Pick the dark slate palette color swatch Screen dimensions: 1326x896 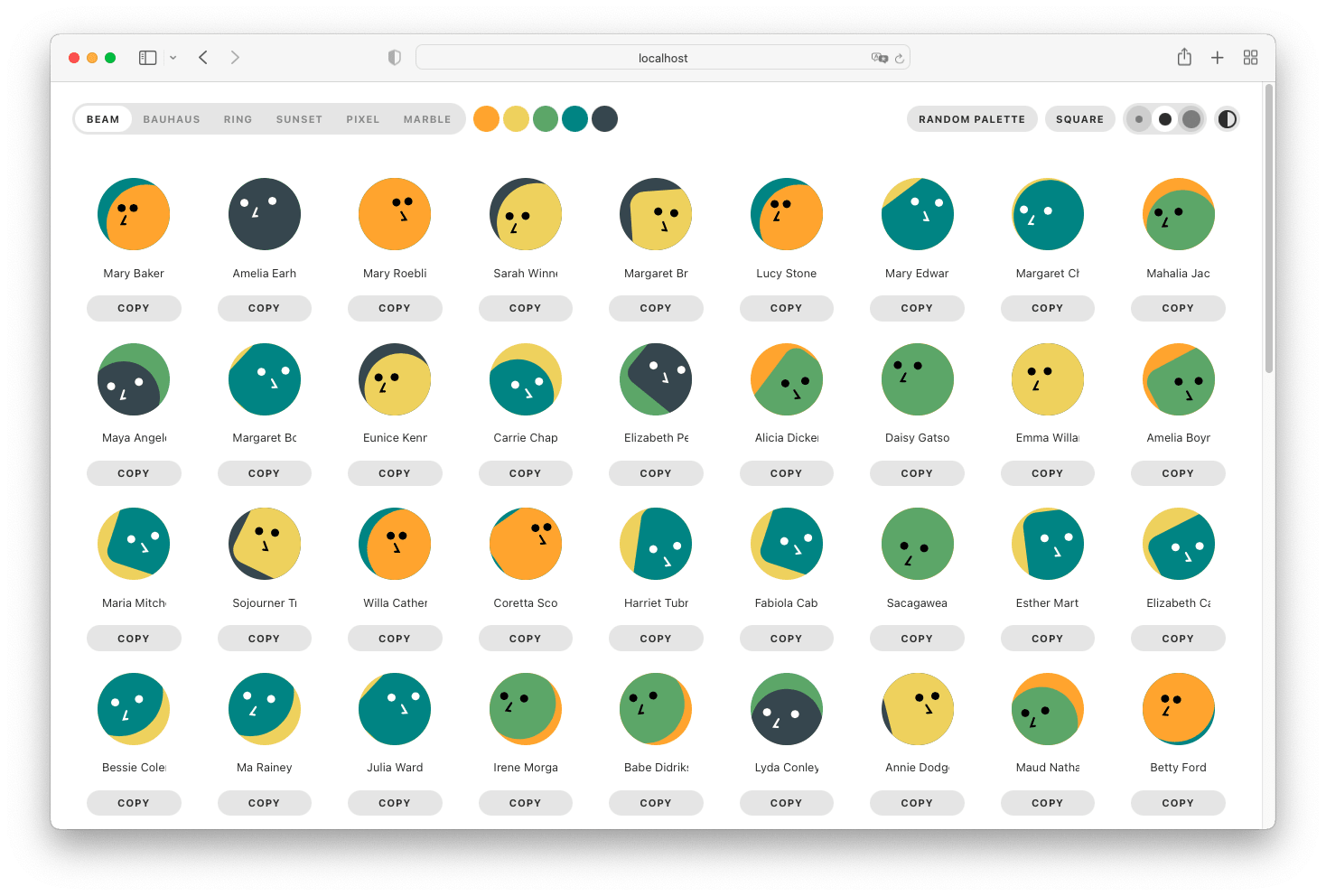(x=604, y=118)
